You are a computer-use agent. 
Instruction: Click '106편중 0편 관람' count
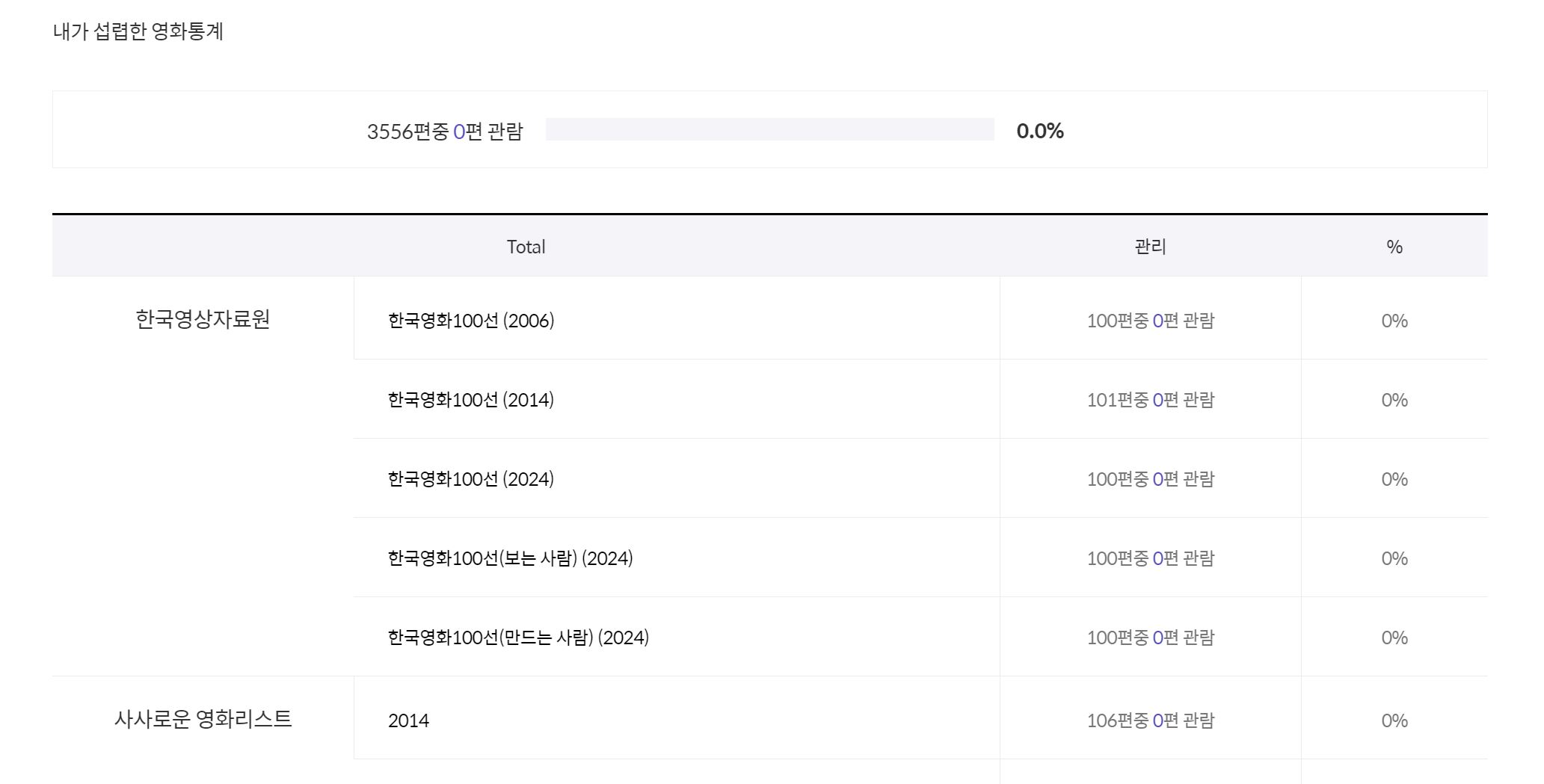click(x=1151, y=720)
